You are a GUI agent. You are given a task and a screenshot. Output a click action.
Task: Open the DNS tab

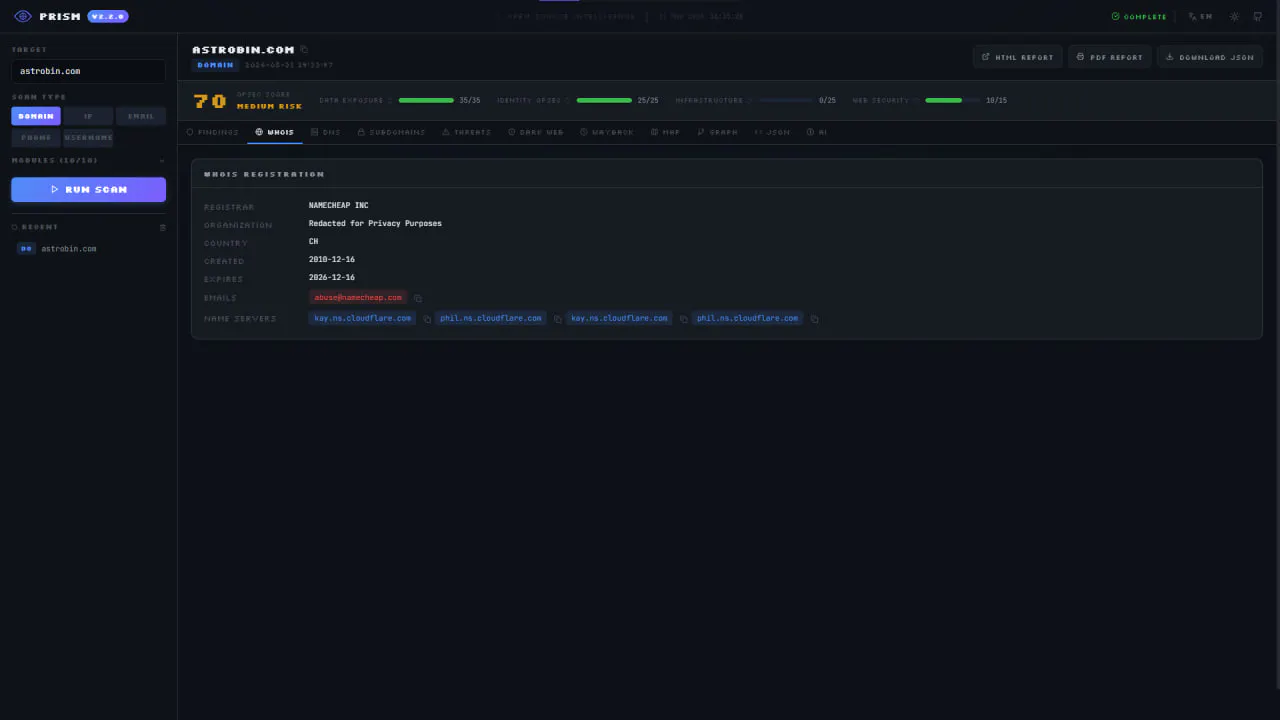click(x=326, y=132)
